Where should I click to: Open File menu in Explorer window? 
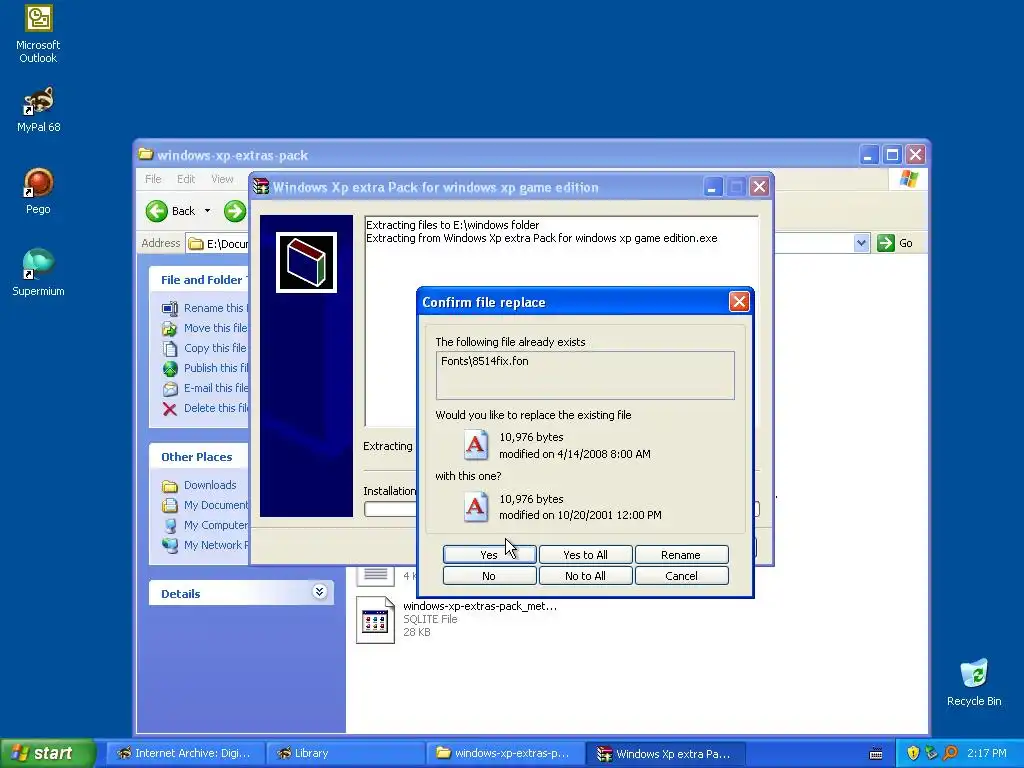(x=153, y=179)
